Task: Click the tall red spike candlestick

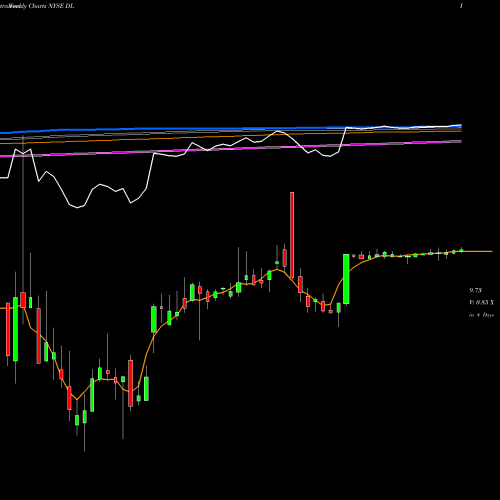Action: coord(292,235)
